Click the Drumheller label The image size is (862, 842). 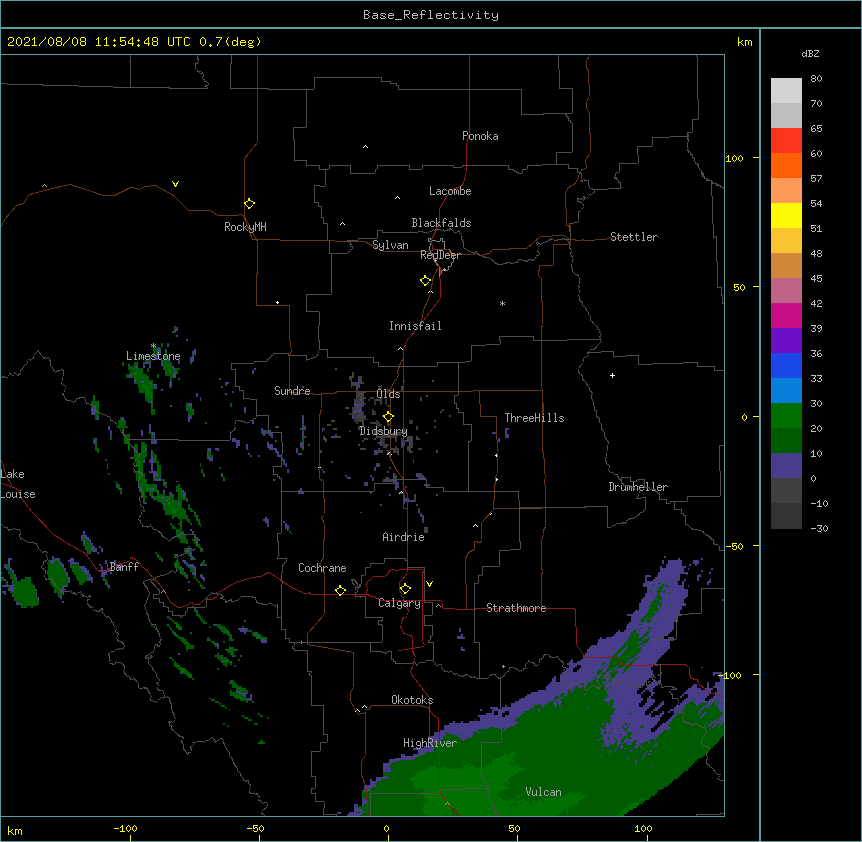(x=638, y=487)
